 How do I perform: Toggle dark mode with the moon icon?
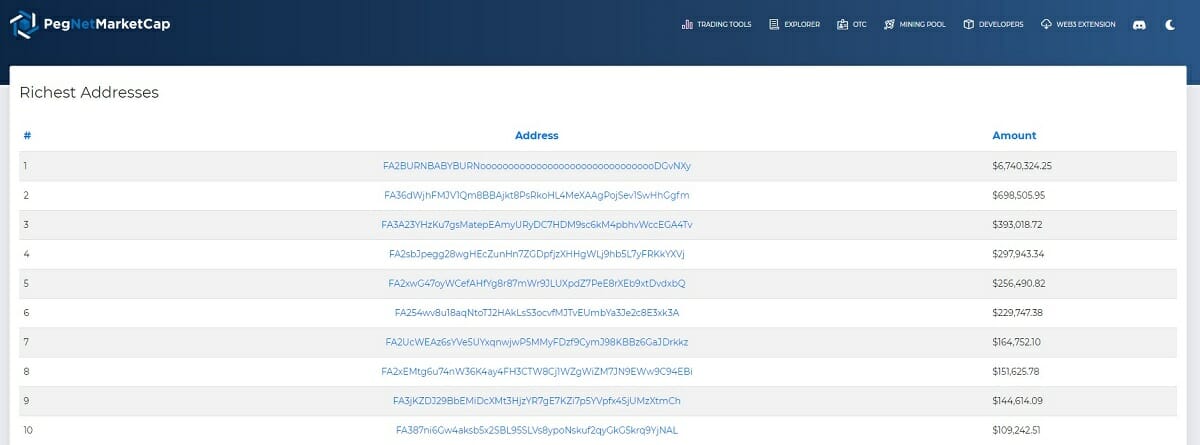point(1170,24)
